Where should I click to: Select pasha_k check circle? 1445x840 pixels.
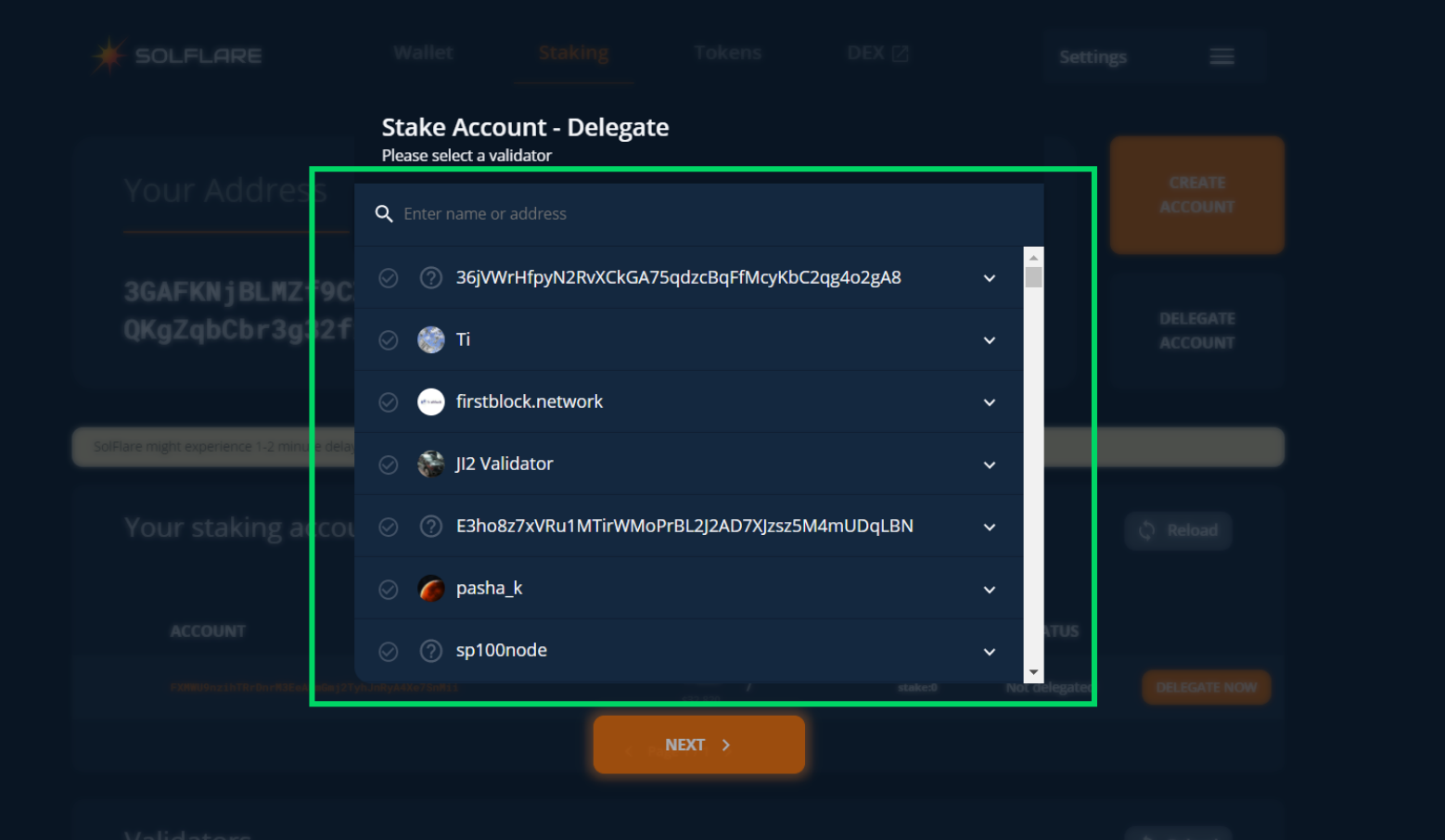[x=389, y=590]
